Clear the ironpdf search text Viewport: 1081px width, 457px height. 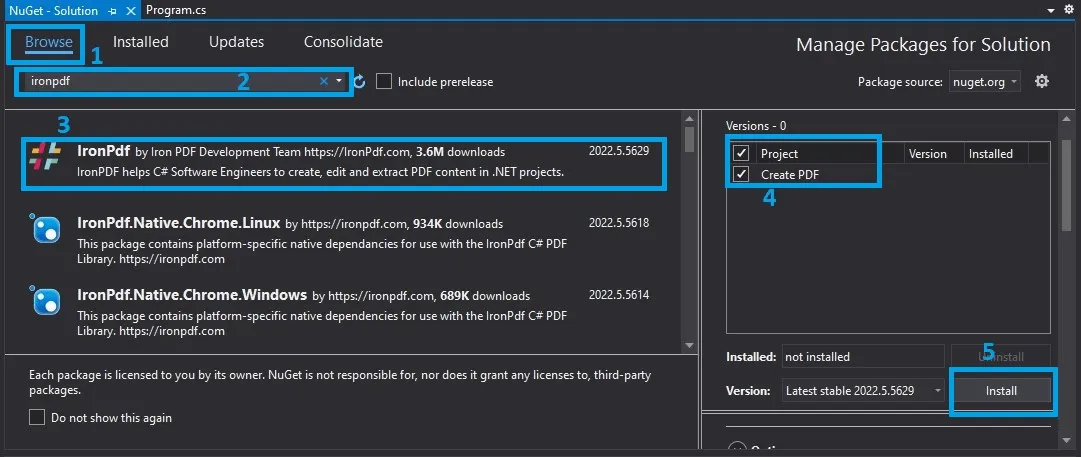point(323,81)
